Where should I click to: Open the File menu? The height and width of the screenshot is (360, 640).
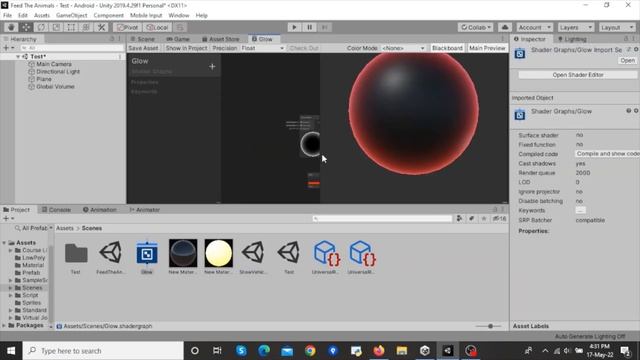click(x=7, y=16)
